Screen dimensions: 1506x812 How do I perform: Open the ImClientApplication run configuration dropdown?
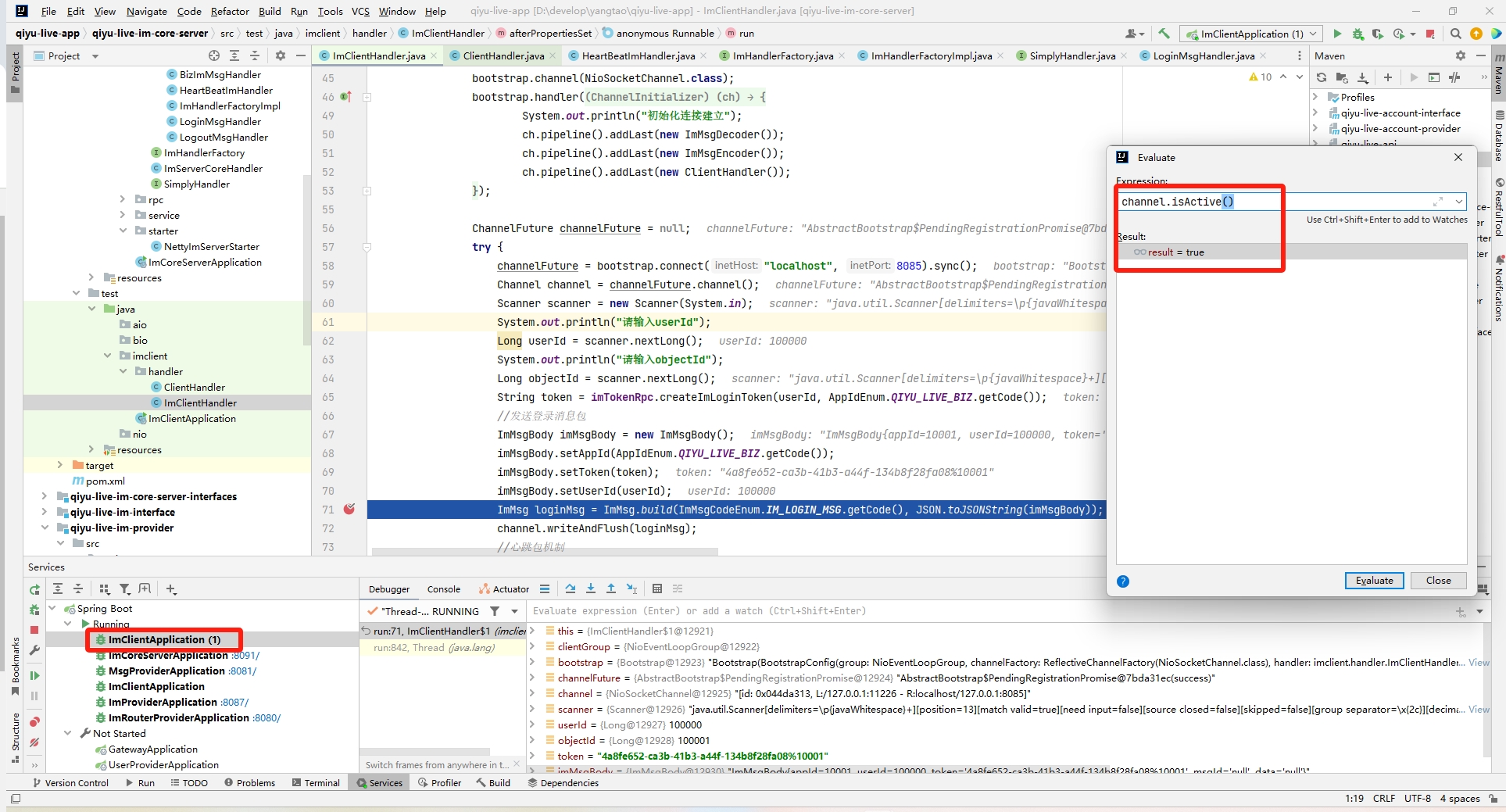[x=1251, y=34]
